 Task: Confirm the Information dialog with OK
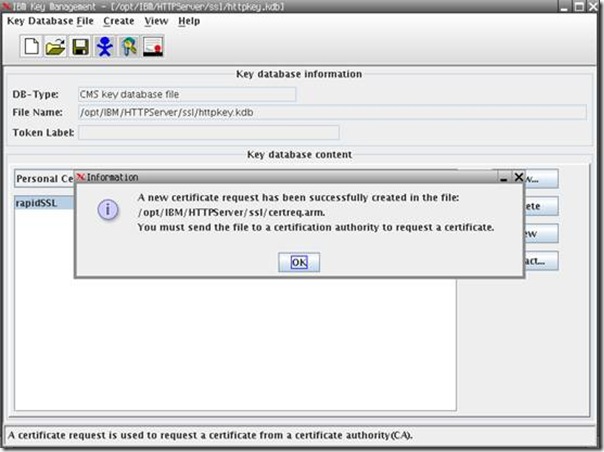(299, 262)
